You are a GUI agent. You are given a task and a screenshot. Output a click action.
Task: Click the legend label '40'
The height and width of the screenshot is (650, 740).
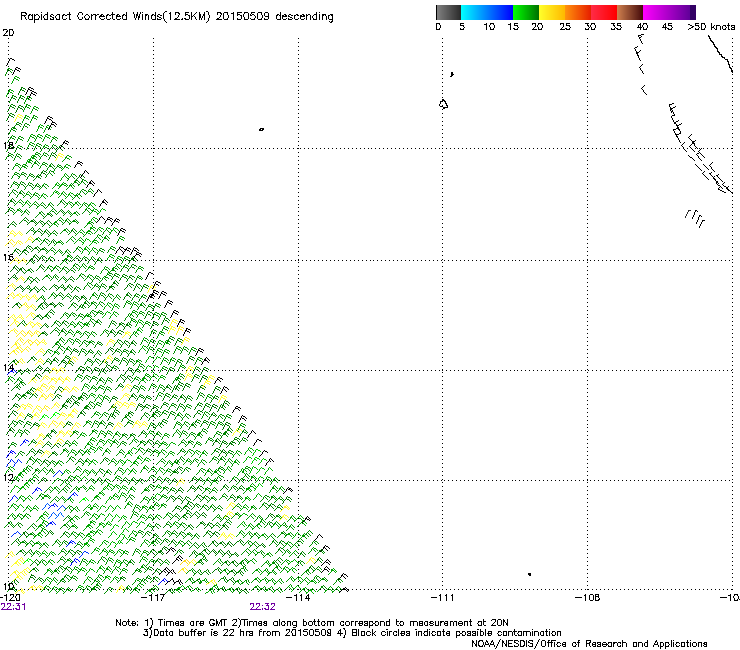642,27
